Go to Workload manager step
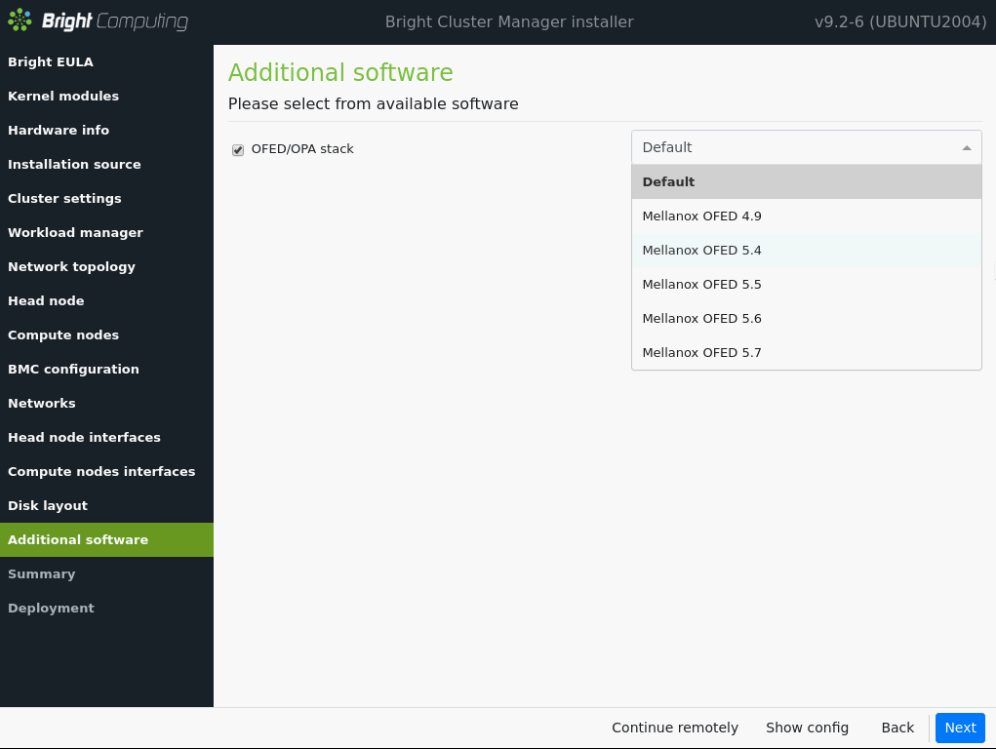This screenshot has width=996, height=749. point(107,233)
